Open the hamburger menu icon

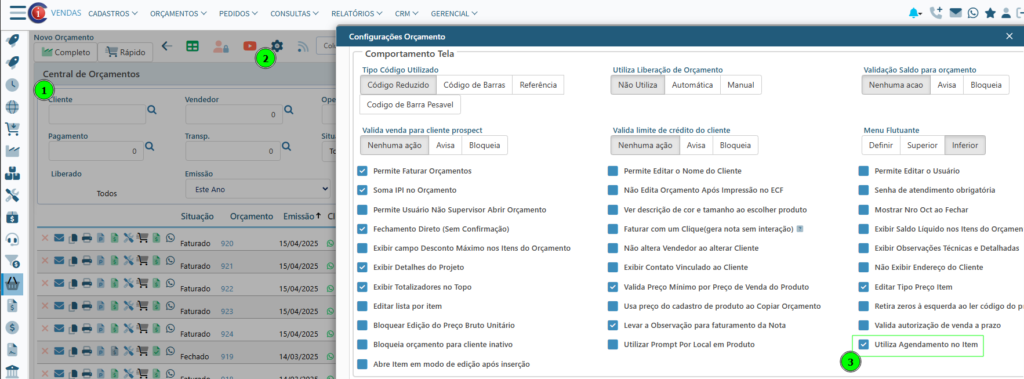click(x=18, y=12)
